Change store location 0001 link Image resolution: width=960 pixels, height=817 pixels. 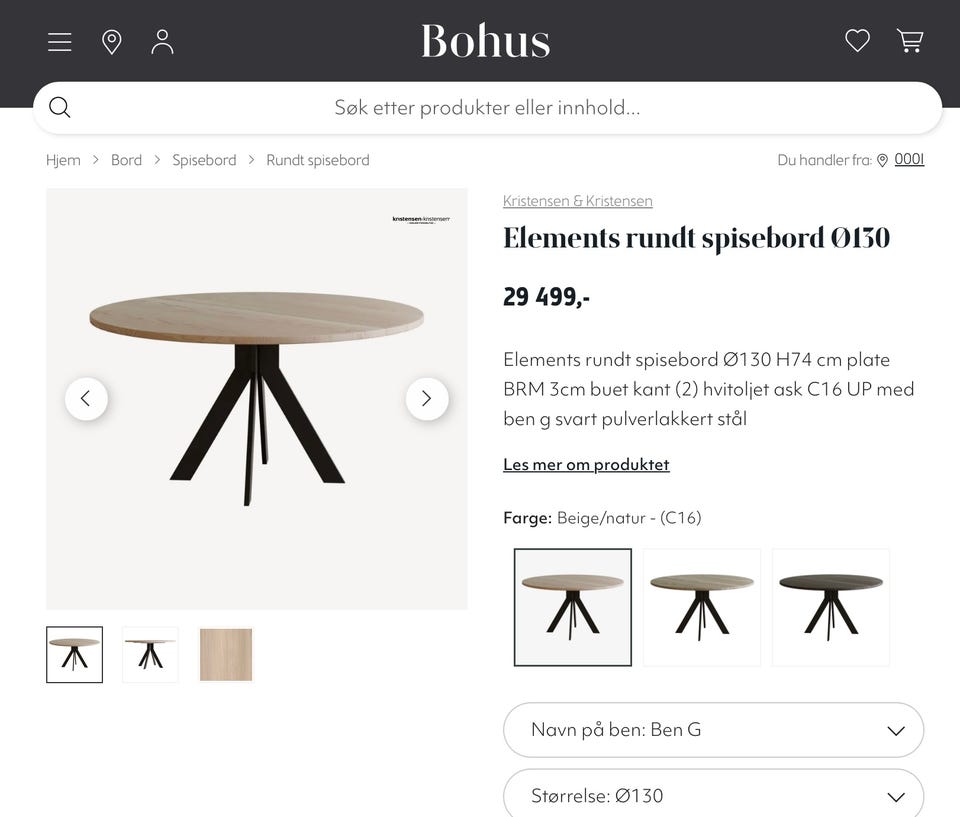click(909, 159)
